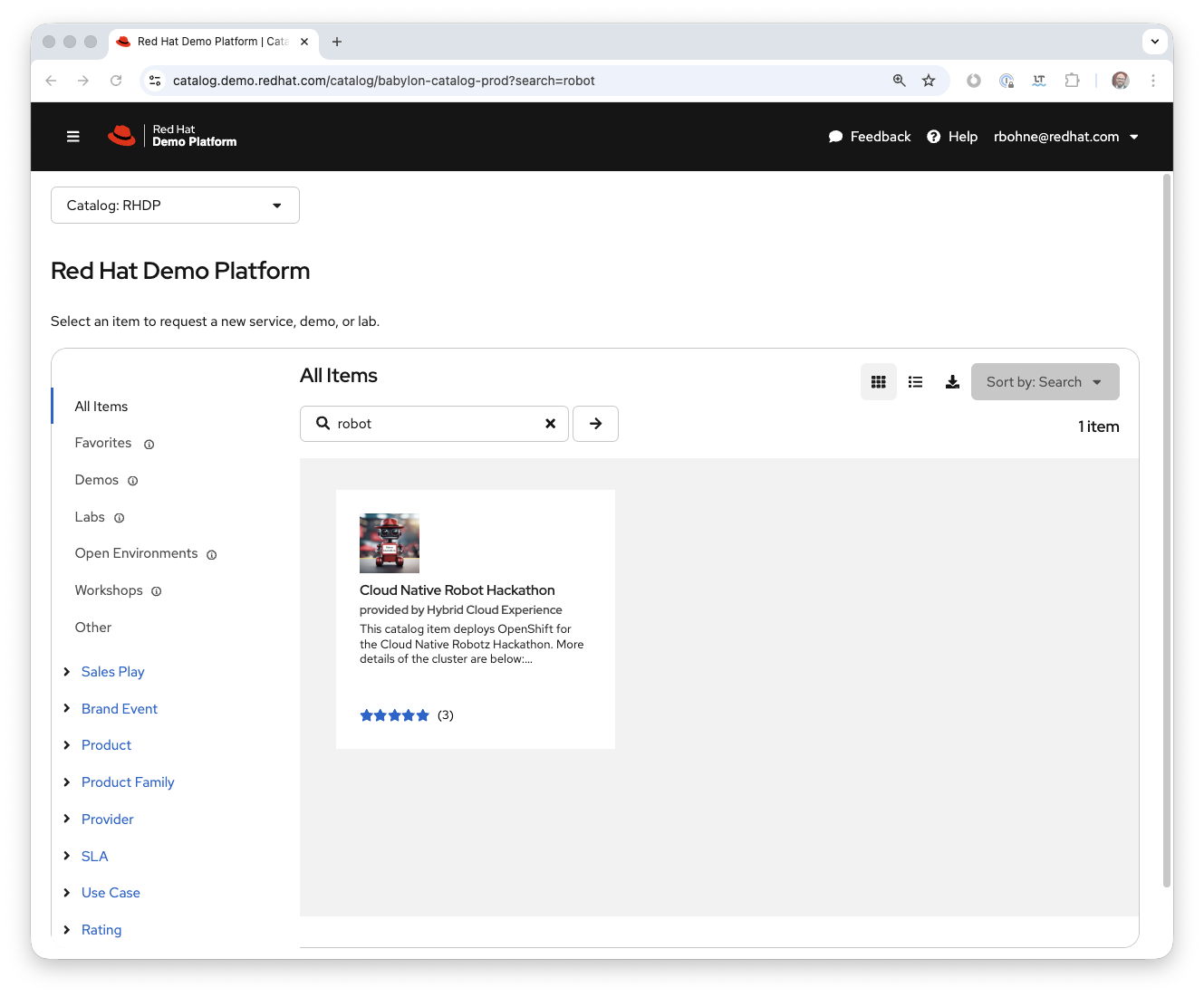Select the Open Environments category
The height and width of the screenshot is (997, 1204).
pos(136,553)
